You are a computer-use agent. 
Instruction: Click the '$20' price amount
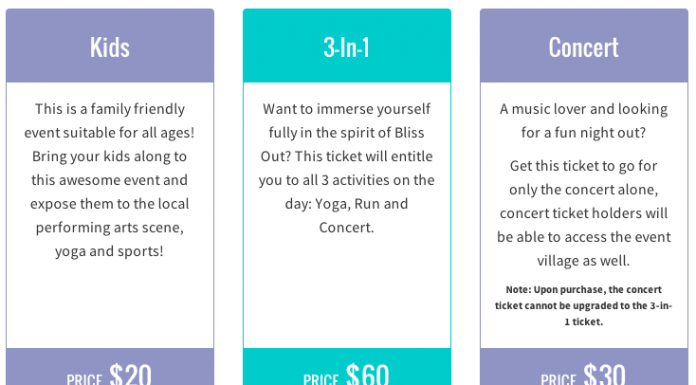[x=130, y=374]
